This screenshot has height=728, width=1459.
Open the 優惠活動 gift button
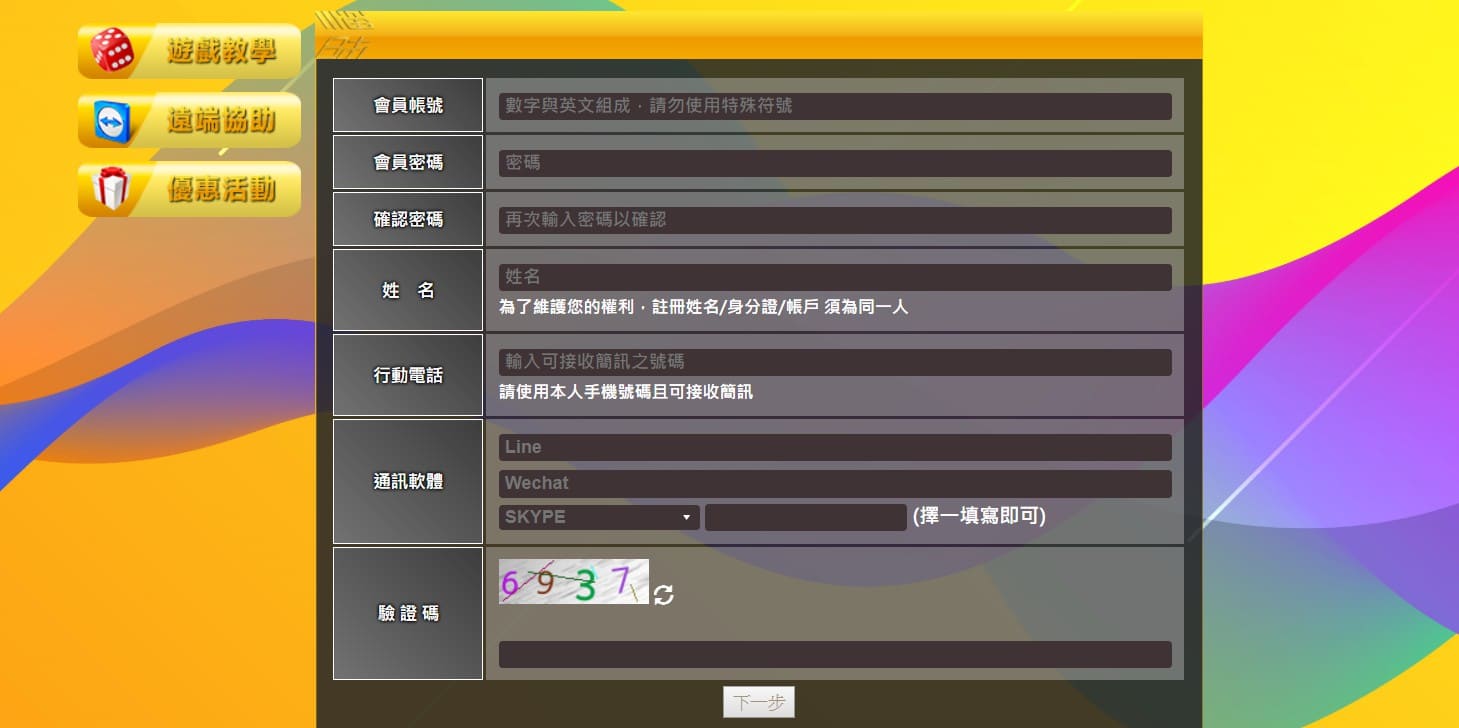189,189
